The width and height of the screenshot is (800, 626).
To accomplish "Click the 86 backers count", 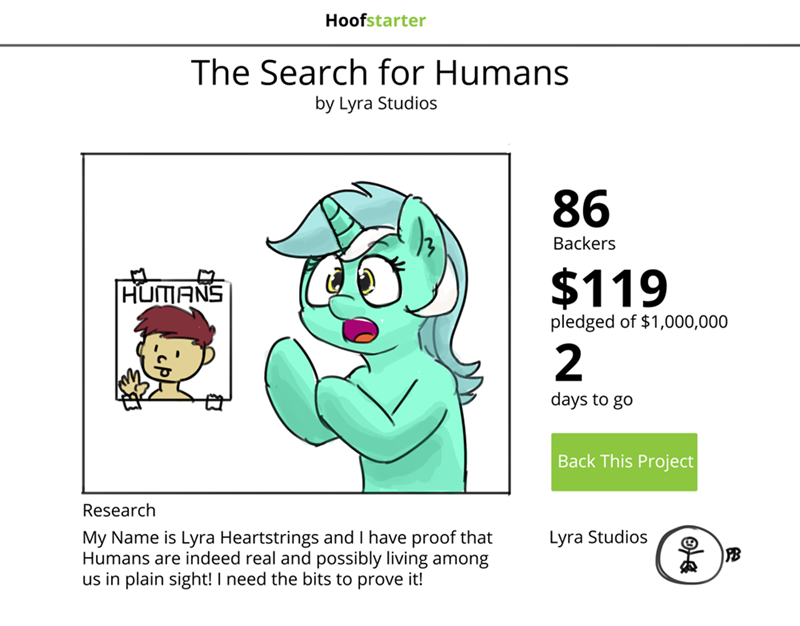I will pyautogui.click(x=580, y=208).
